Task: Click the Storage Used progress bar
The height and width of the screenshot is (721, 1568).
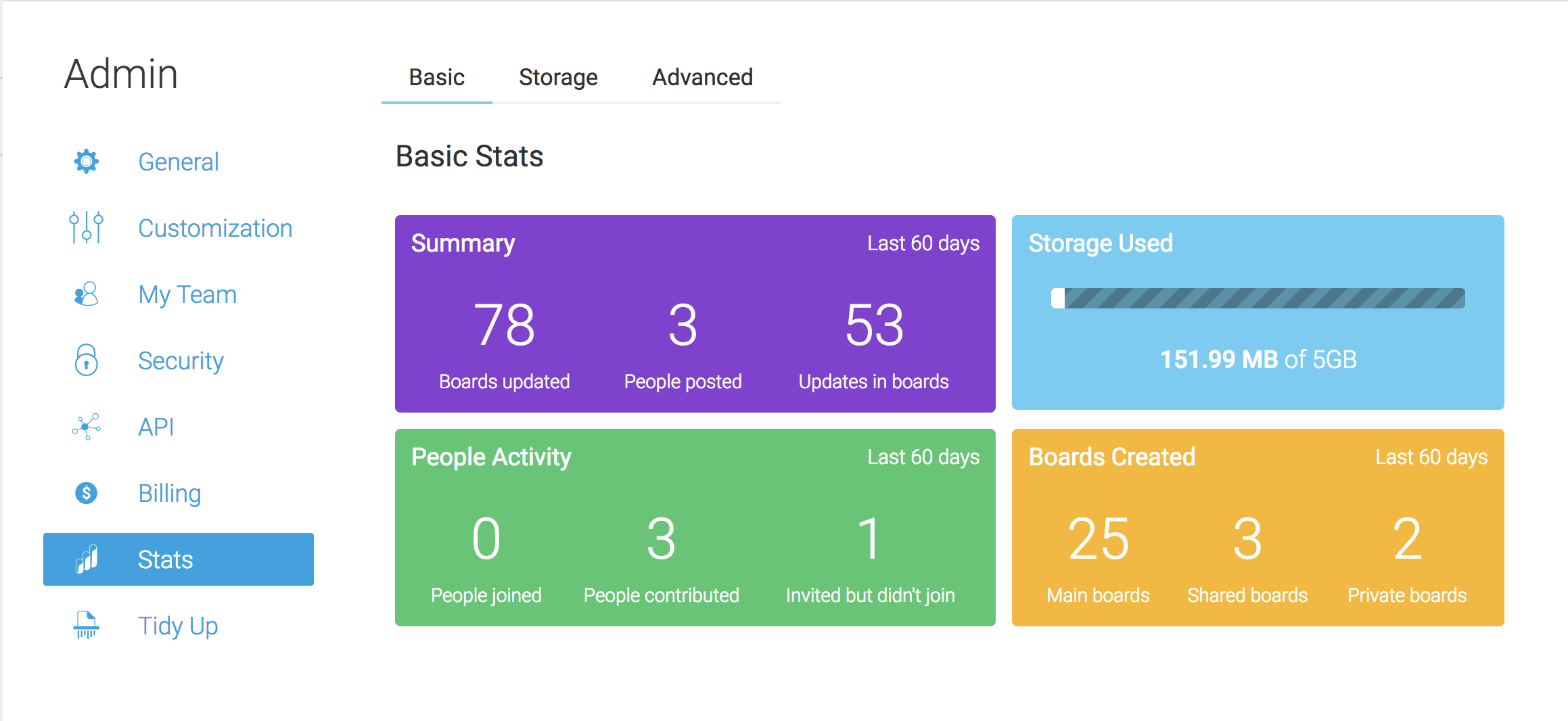Action: coord(1258,298)
